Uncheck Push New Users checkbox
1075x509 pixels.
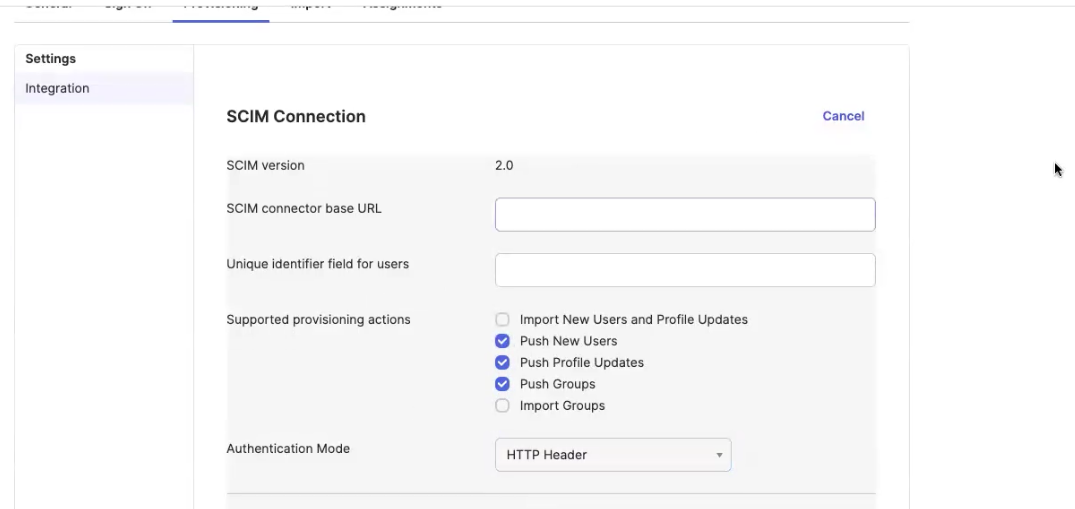pos(503,341)
